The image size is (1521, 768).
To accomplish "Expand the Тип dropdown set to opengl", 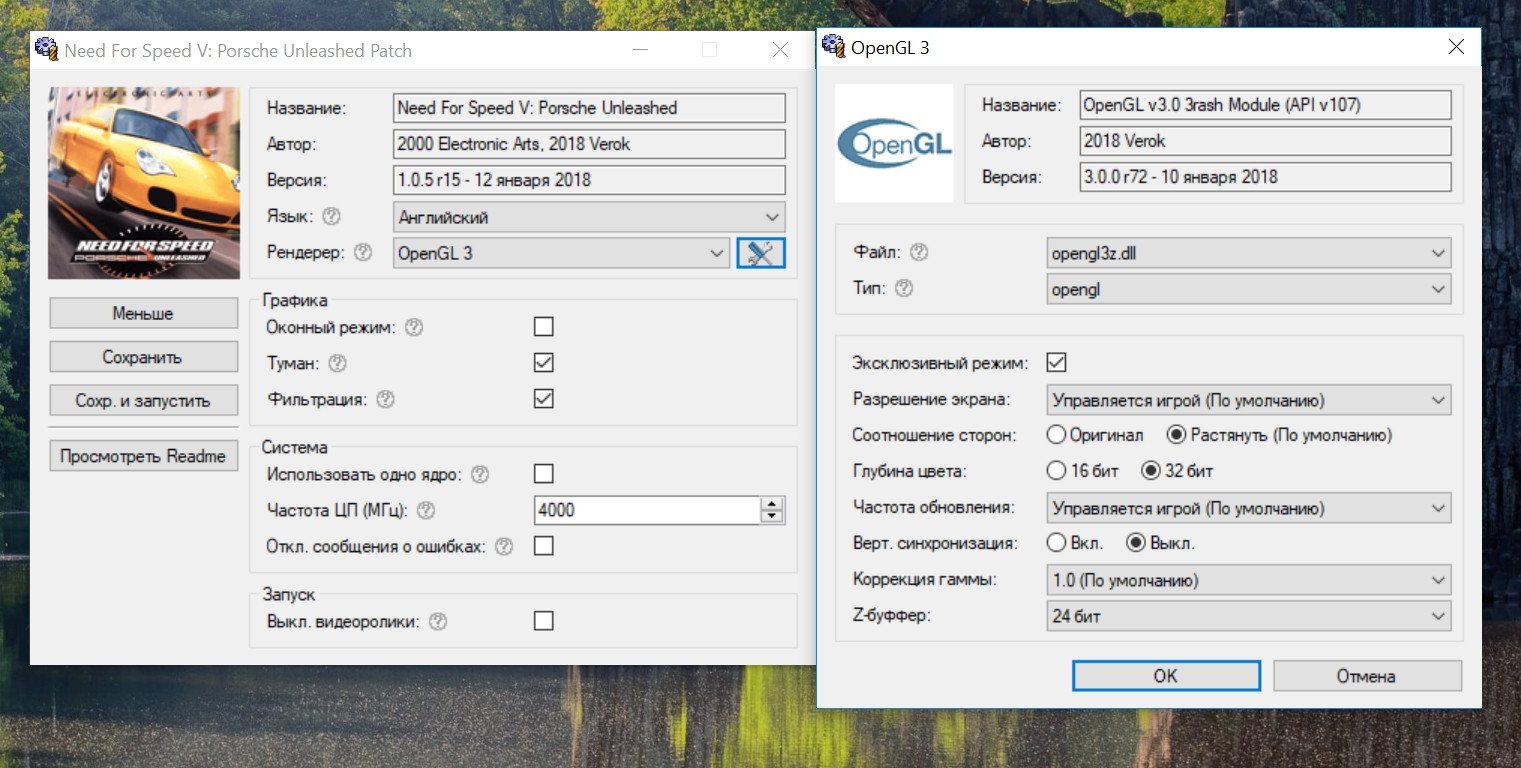I will tap(1249, 289).
